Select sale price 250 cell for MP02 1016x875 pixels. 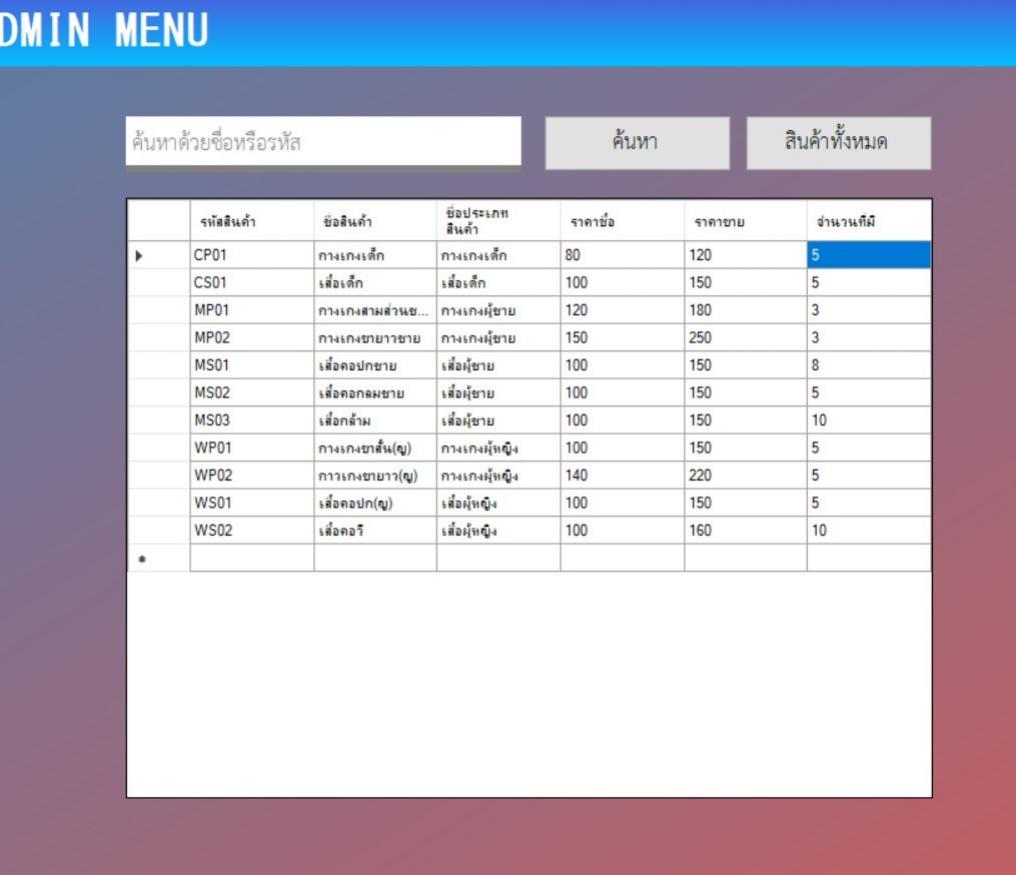746,338
